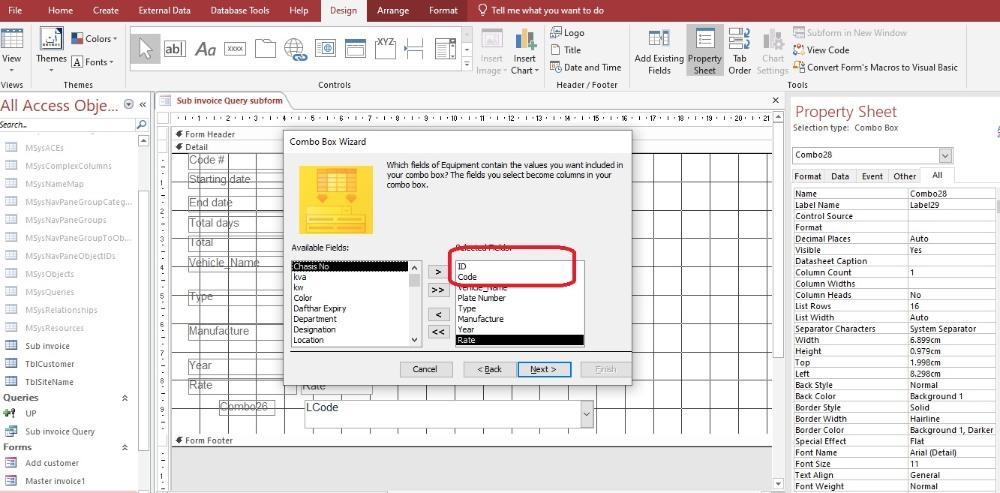Image resolution: width=1000 pixels, height=493 pixels.
Task: Click the wizard's Back button
Action: pyautogui.click(x=490, y=369)
